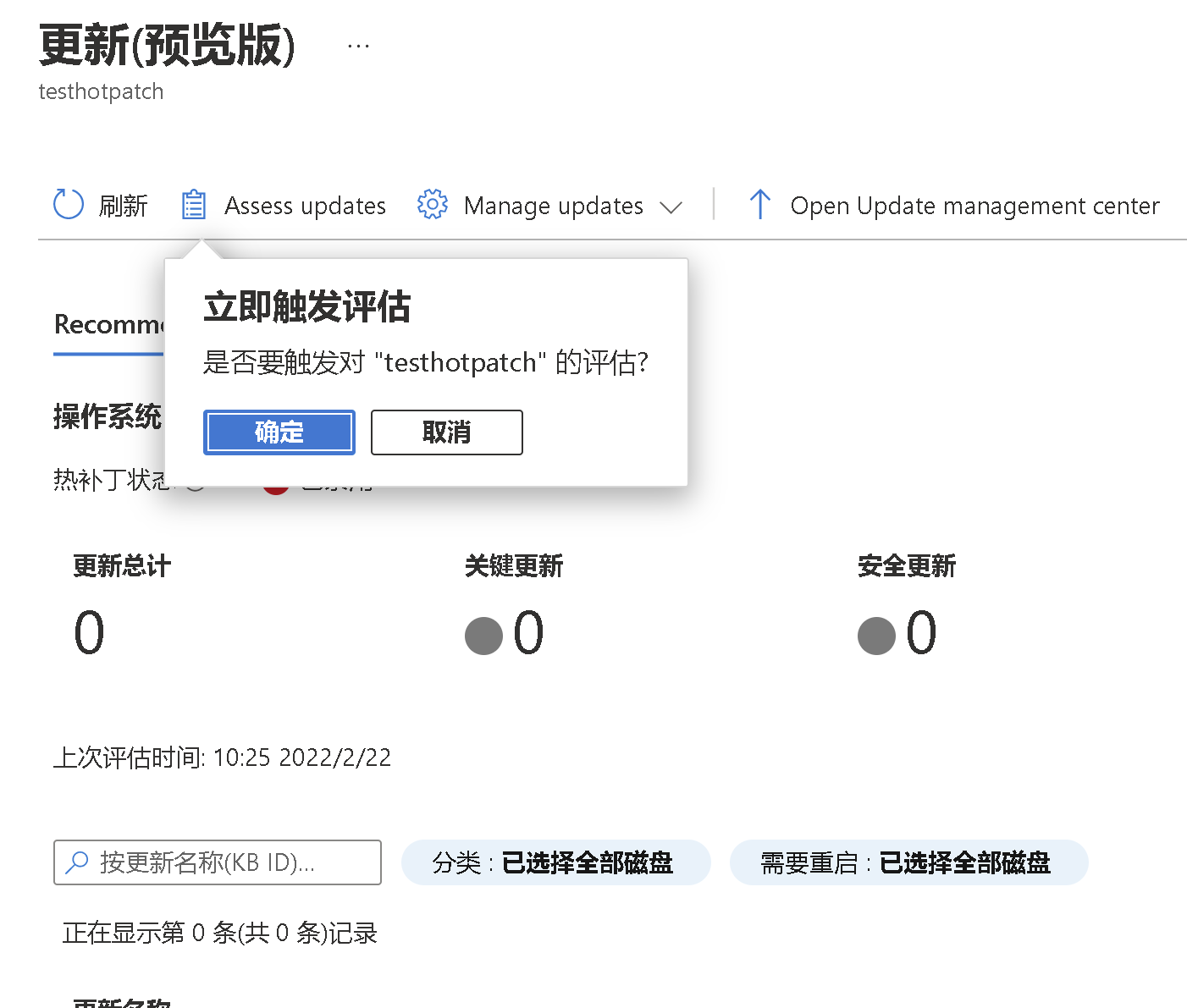This screenshot has height=1008, width=1187.
Task: Open the 需要重启 filter dropdown
Action: (x=908, y=862)
